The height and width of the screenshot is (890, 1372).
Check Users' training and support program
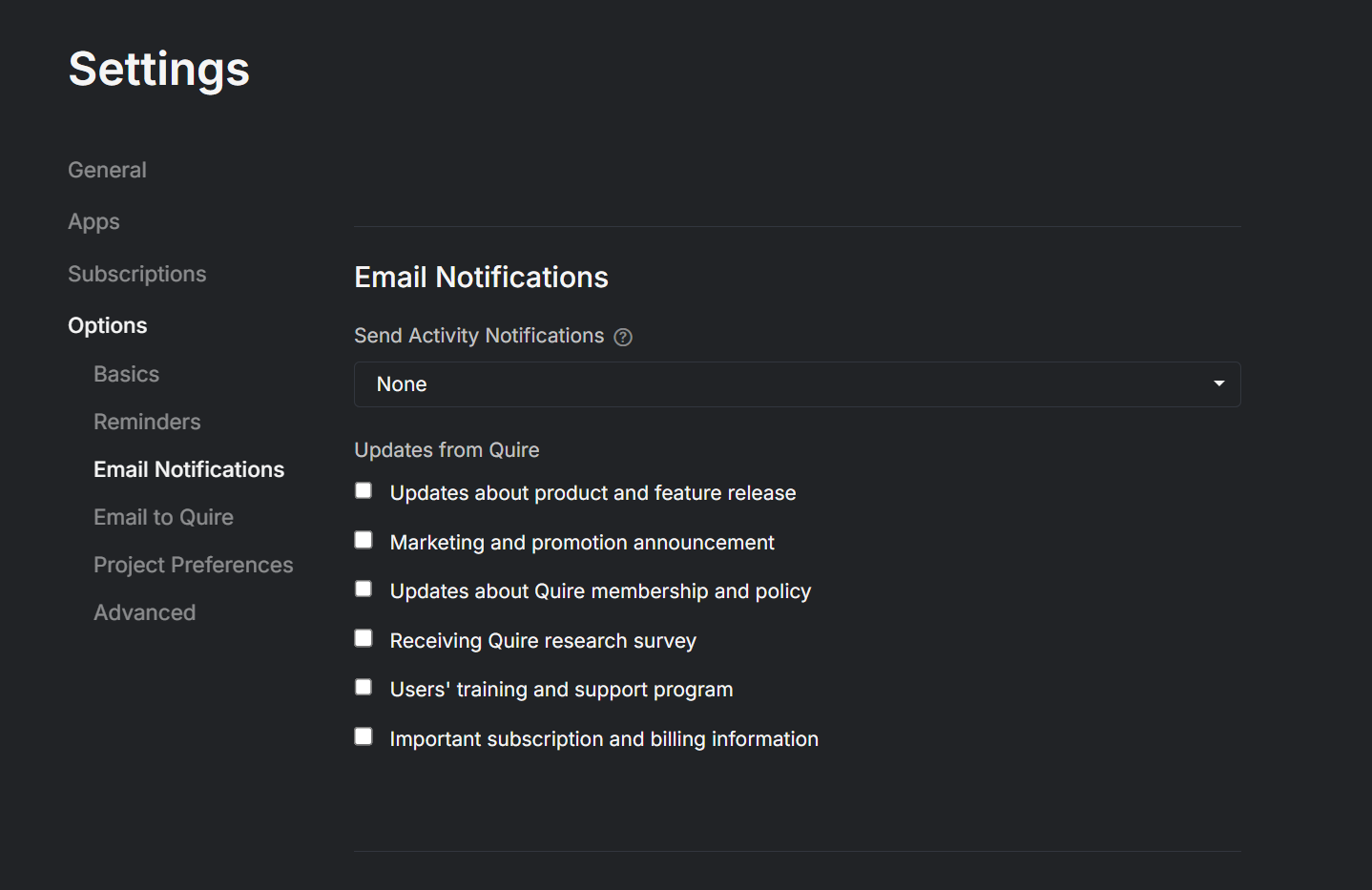(364, 687)
